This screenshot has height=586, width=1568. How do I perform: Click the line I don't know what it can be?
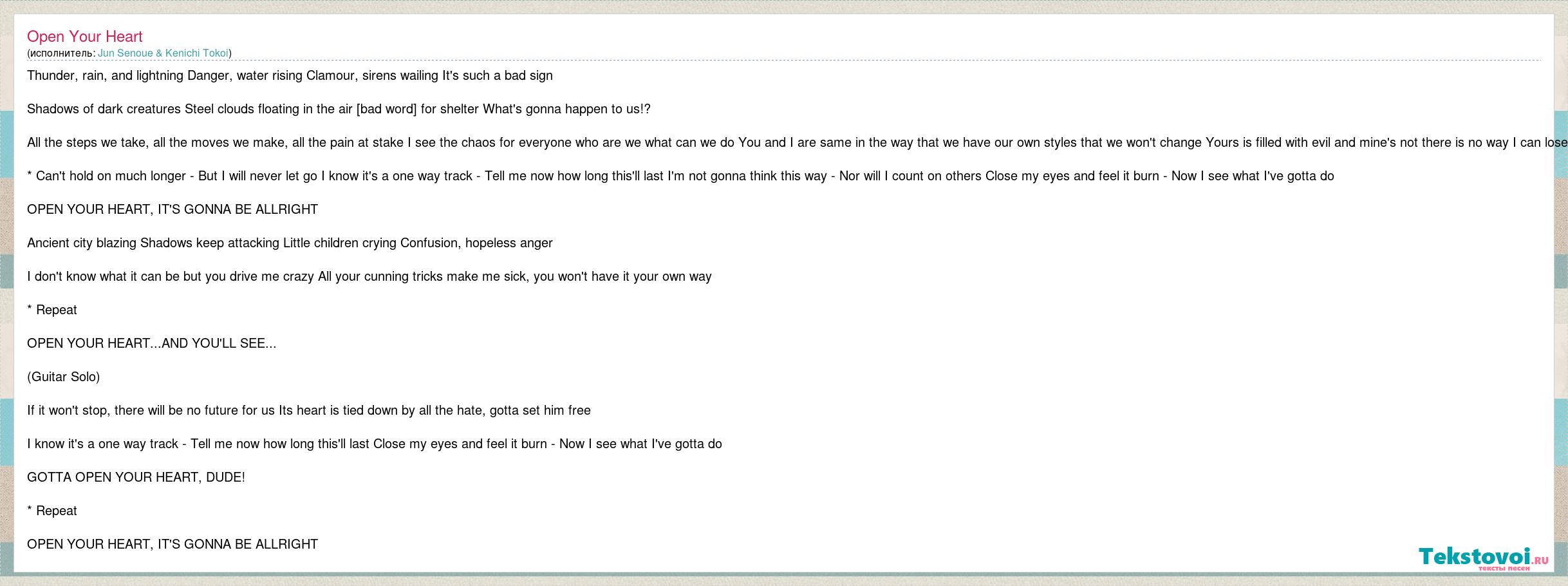pos(369,276)
